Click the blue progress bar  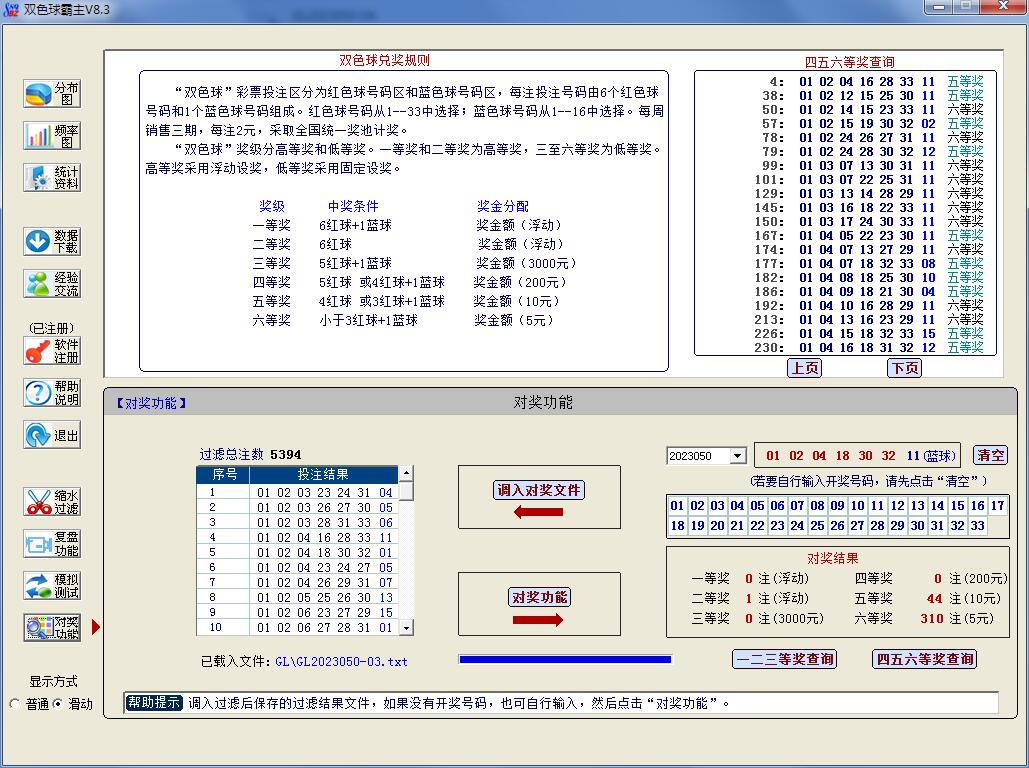(x=565, y=660)
